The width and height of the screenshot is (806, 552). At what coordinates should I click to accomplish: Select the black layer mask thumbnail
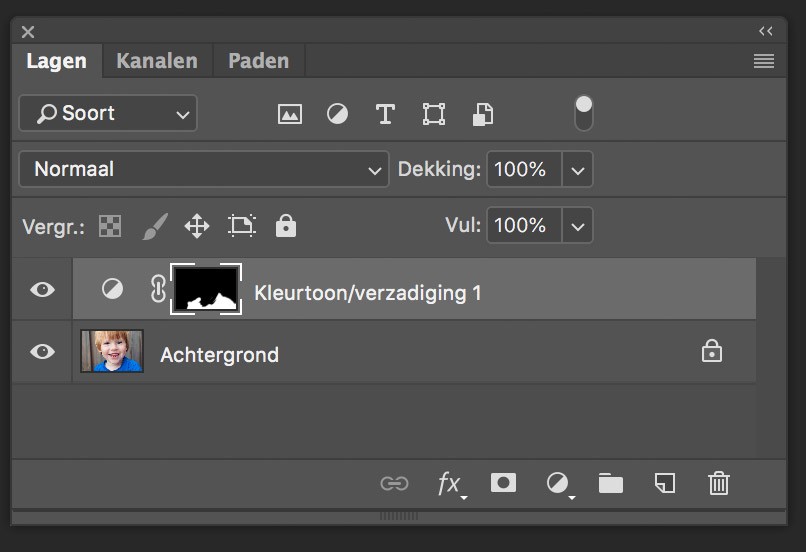[x=206, y=289]
